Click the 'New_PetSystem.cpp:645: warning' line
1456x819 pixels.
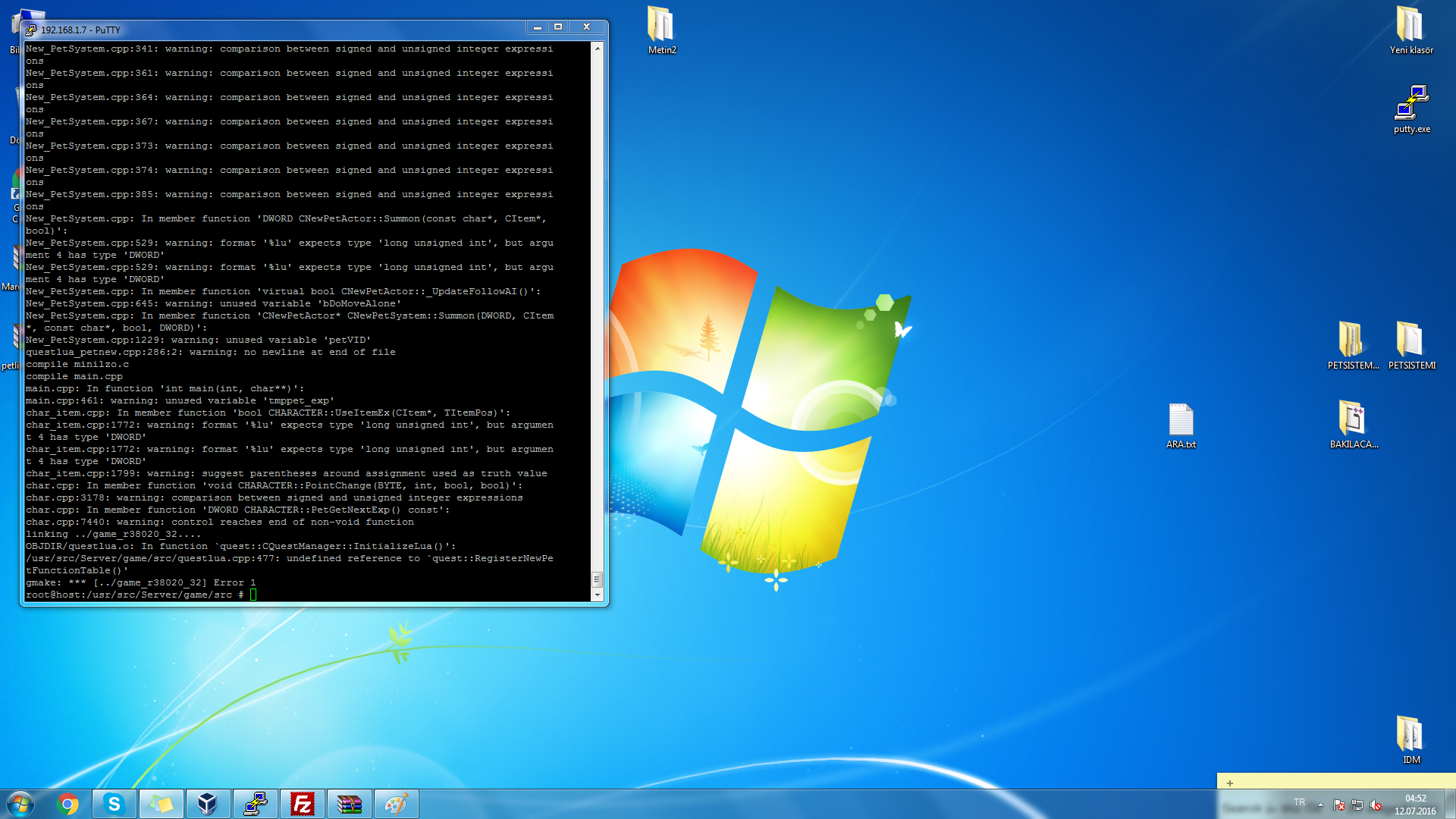point(214,303)
